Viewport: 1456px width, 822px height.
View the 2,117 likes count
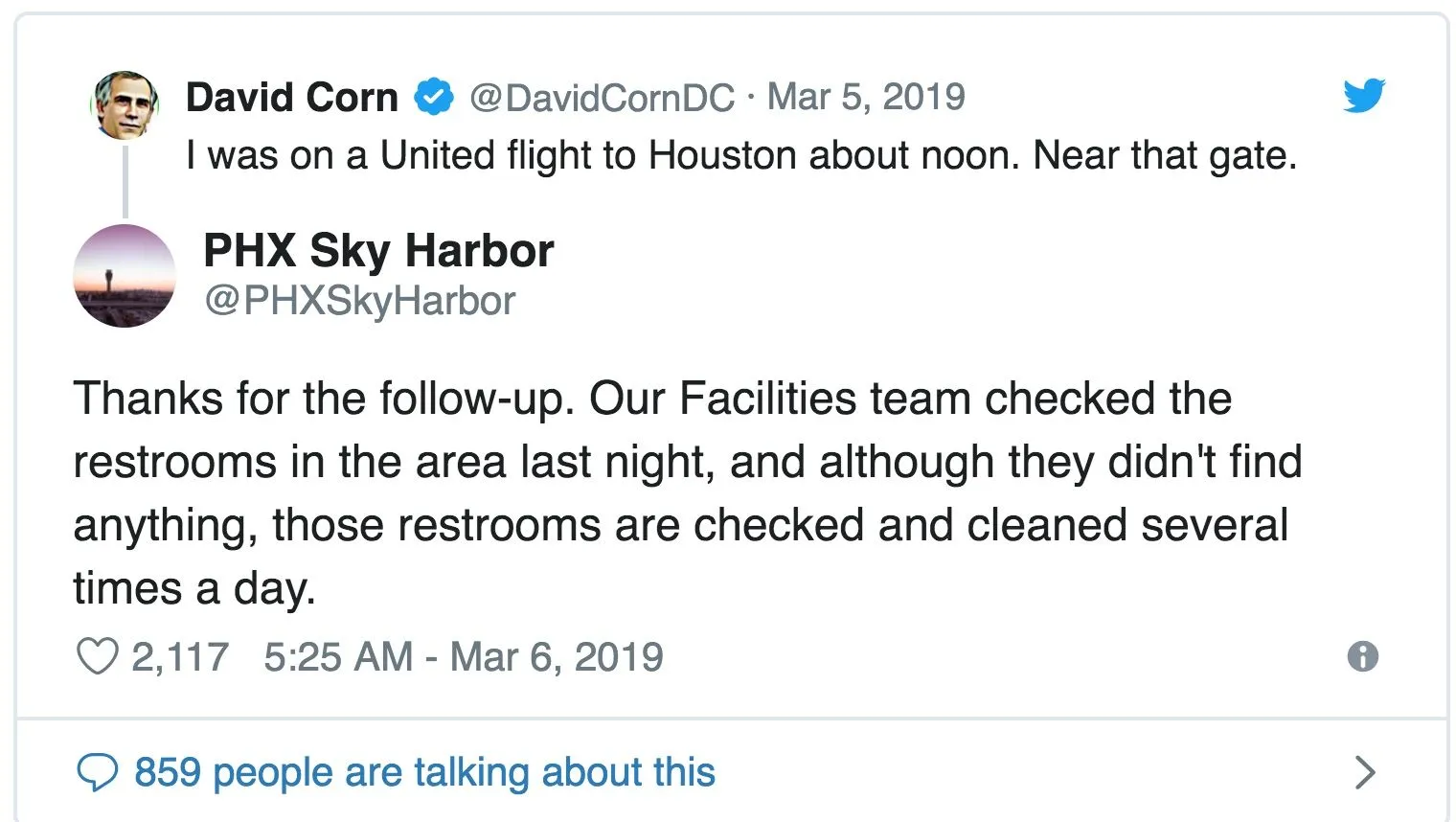(x=179, y=657)
